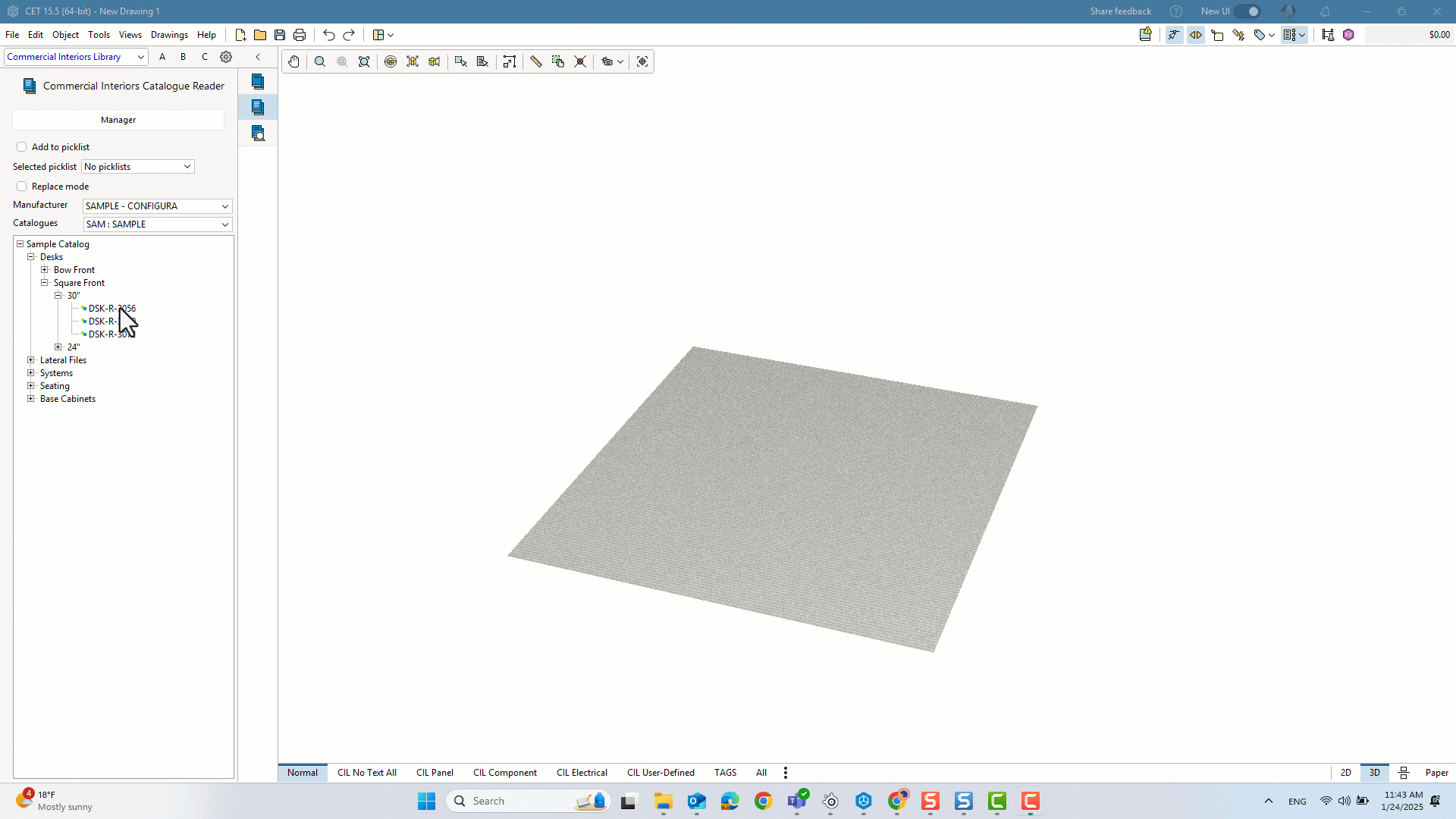The image size is (1456, 819).
Task: Open the Manufacturer dropdown
Action: point(157,206)
